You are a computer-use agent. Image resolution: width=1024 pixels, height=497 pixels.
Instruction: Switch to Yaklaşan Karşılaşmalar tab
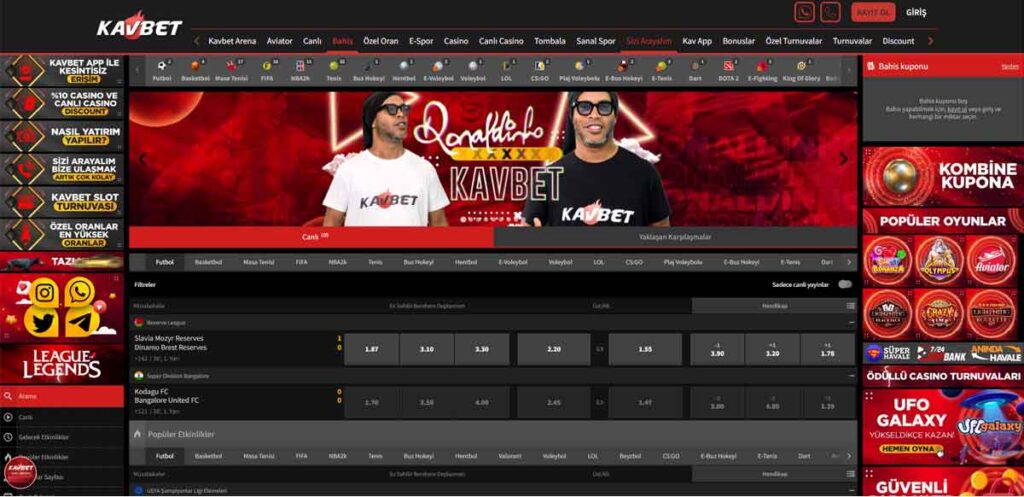675,237
